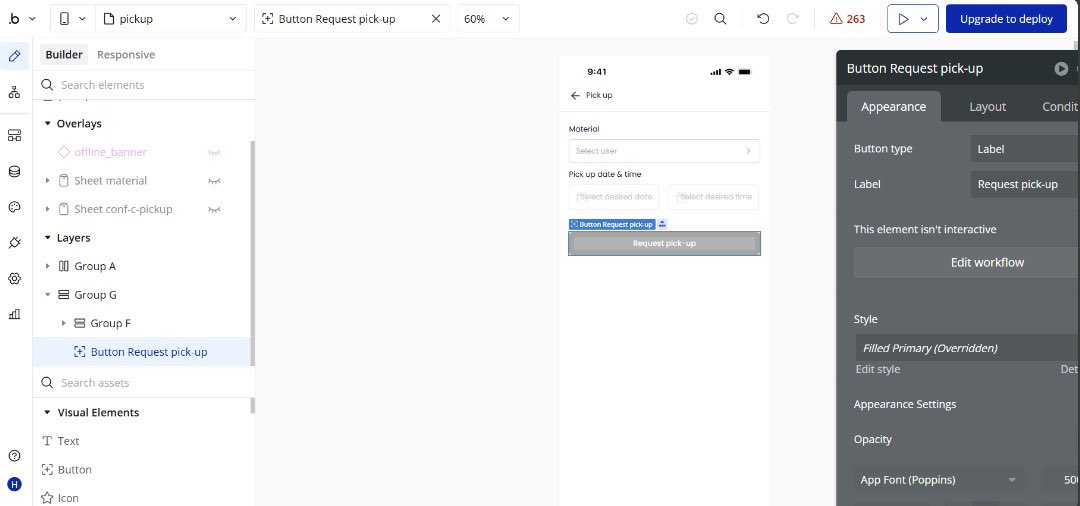
Task: Clear the Button Request pick-up element selection
Action: (436, 19)
